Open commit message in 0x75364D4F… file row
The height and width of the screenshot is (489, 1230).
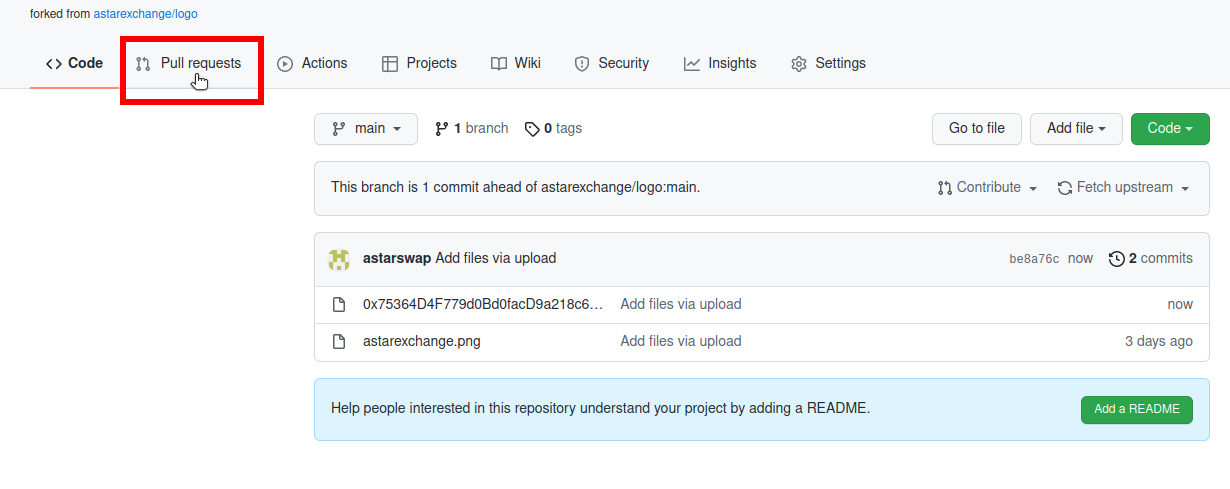pos(681,304)
